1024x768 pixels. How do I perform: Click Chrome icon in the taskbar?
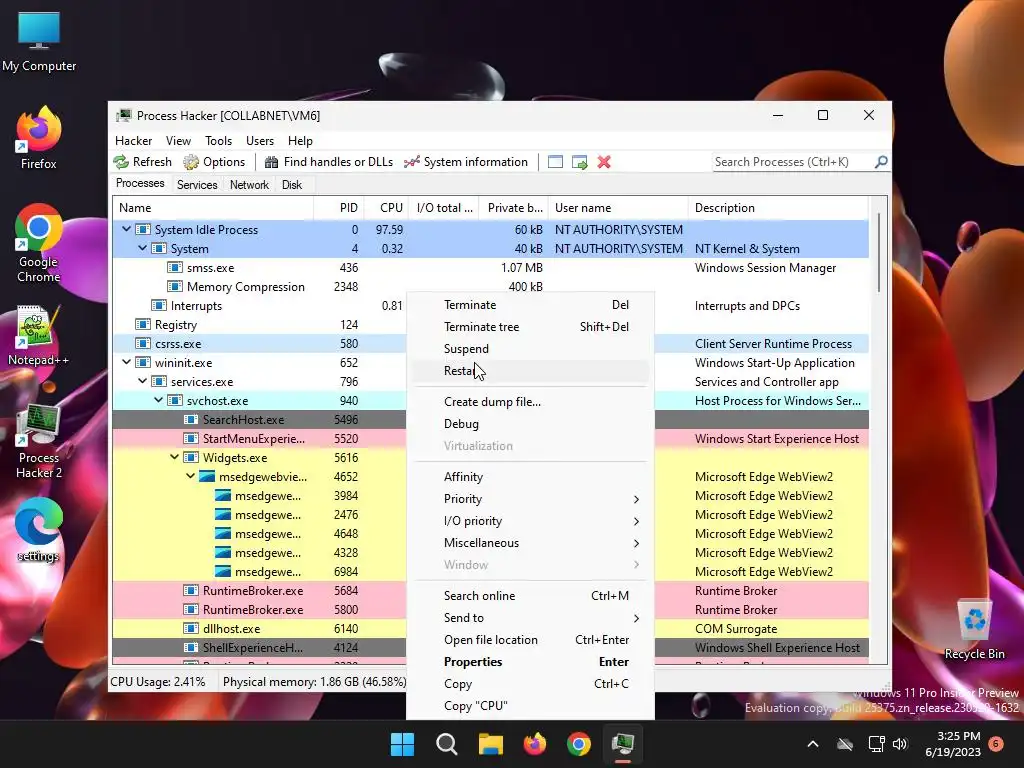click(x=579, y=744)
